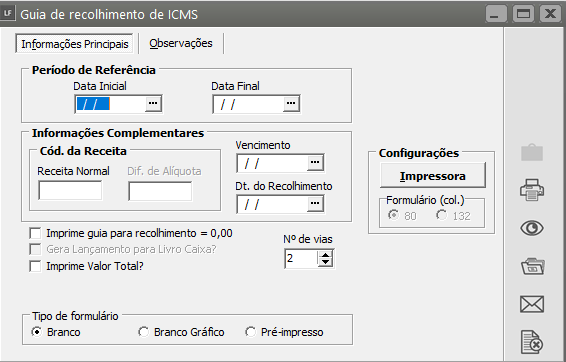The width and height of the screenshot is (566, 362).
Task: Increase the Nº de vias spinner value
Action: point(326,255)
